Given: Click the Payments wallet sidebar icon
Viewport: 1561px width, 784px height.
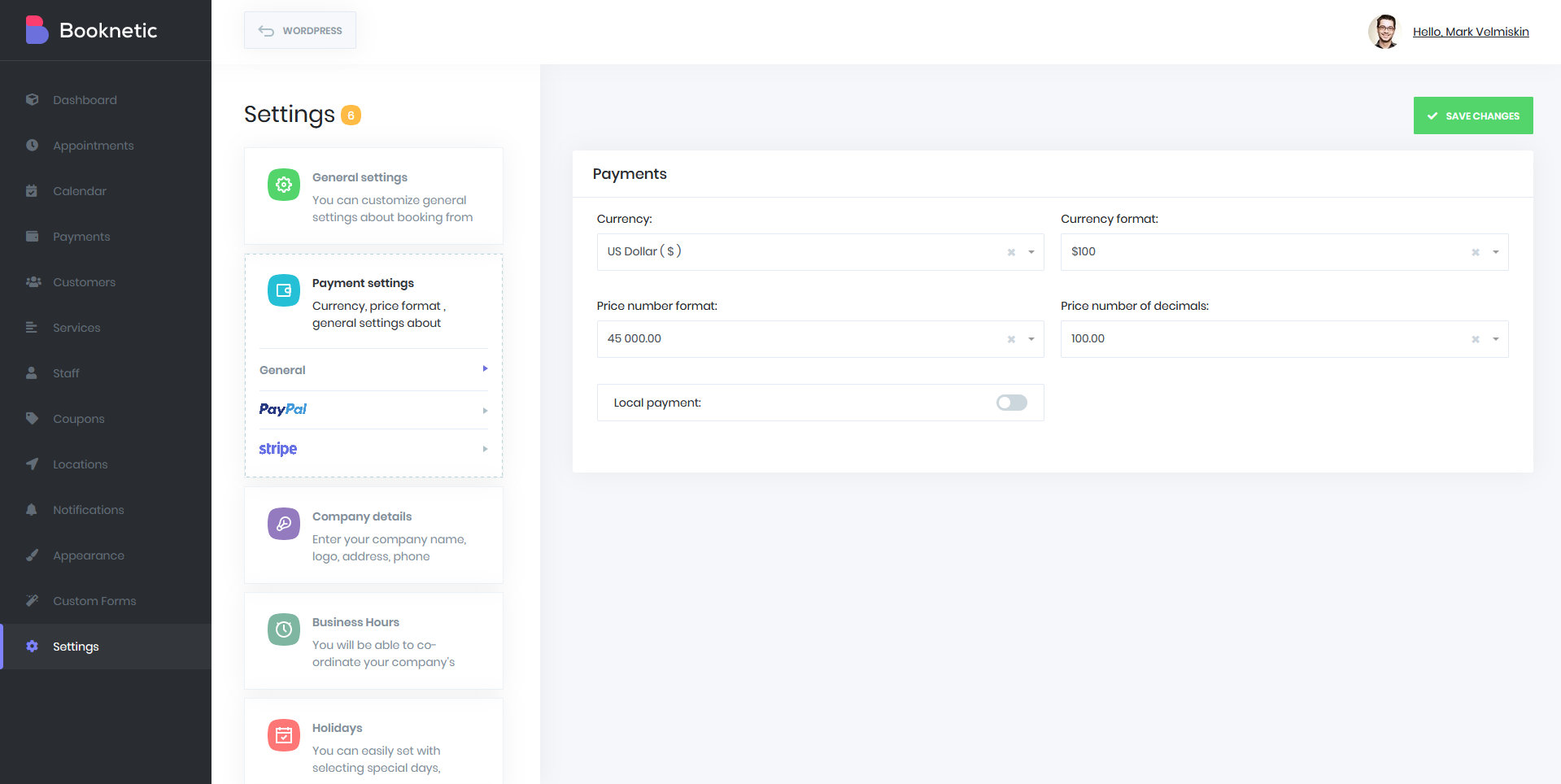Looking at the screenshot, I should pos(32,236).
